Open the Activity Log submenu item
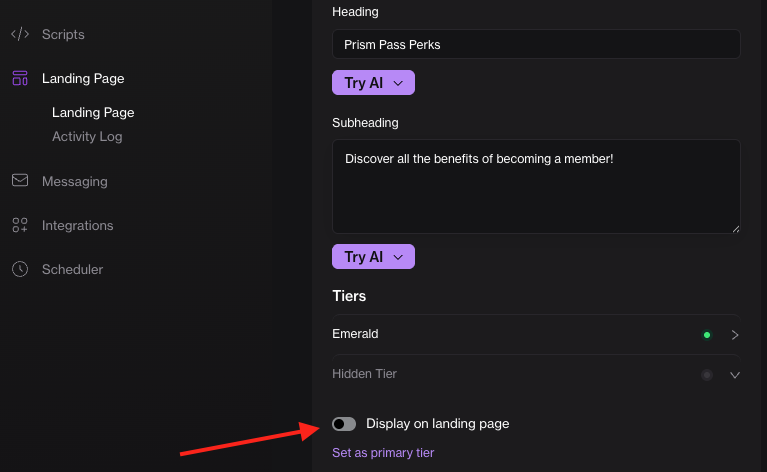This screenshot has height=472, width=767. click(x=87, y=136)
